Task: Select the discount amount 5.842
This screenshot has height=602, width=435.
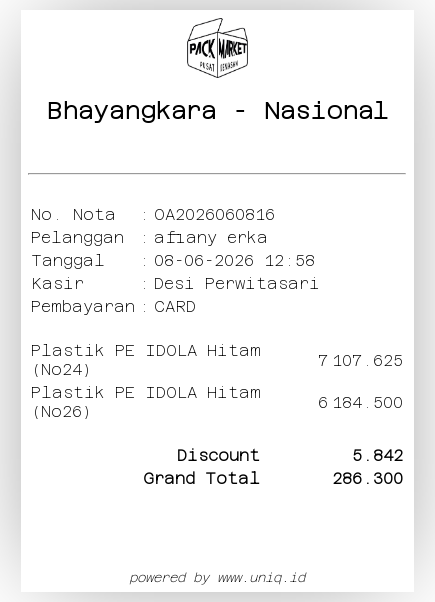Action: tap(378, 455)
